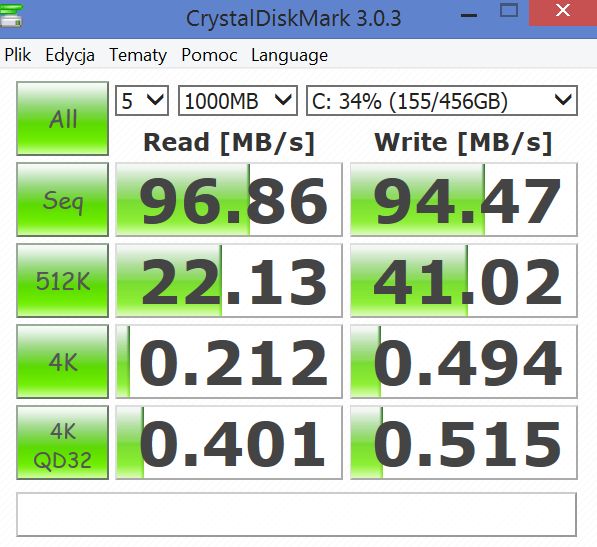The height and width of the screenshot is (547, 597).
Task: Open the drive selector showing C: 34%
Action: point(442,101)
